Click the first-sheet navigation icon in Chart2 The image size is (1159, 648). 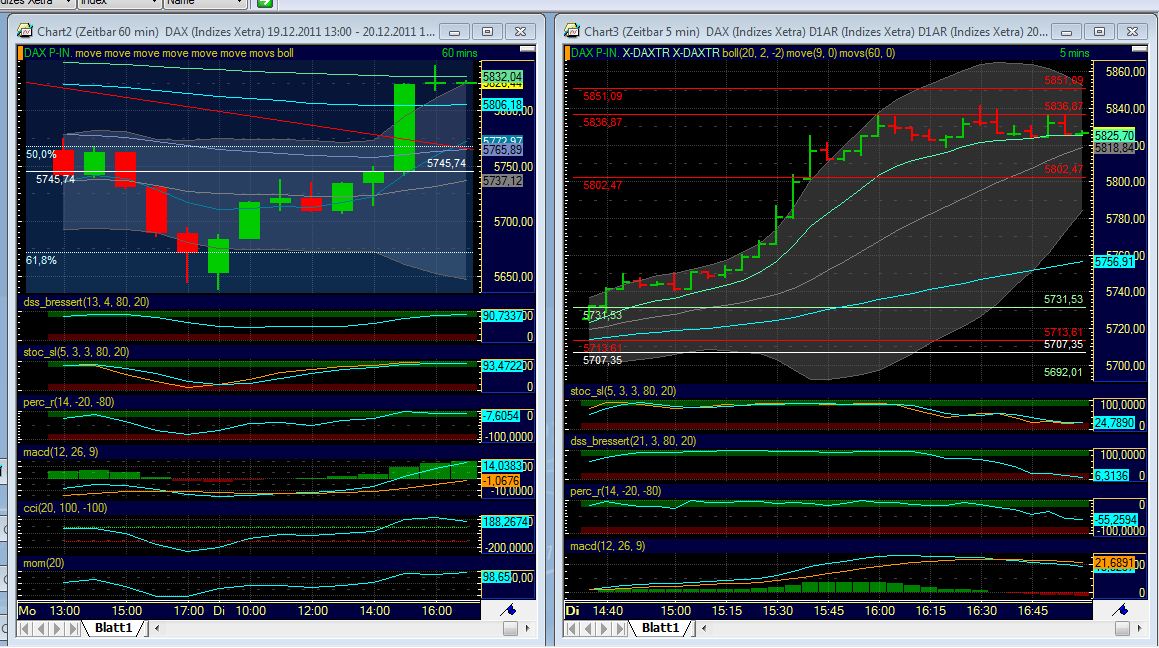[23, 629]
